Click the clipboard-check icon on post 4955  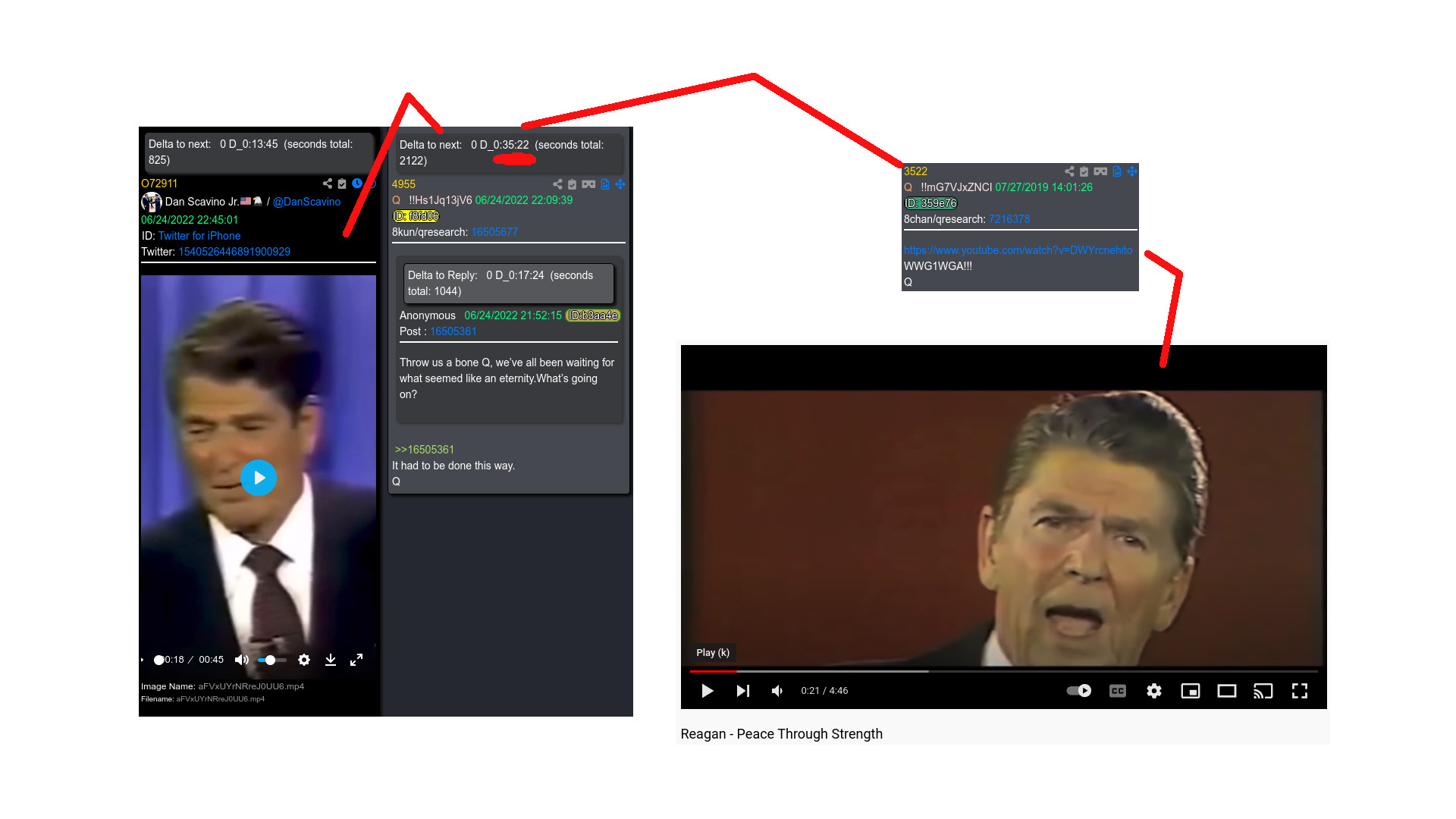[x=573, y=184]
